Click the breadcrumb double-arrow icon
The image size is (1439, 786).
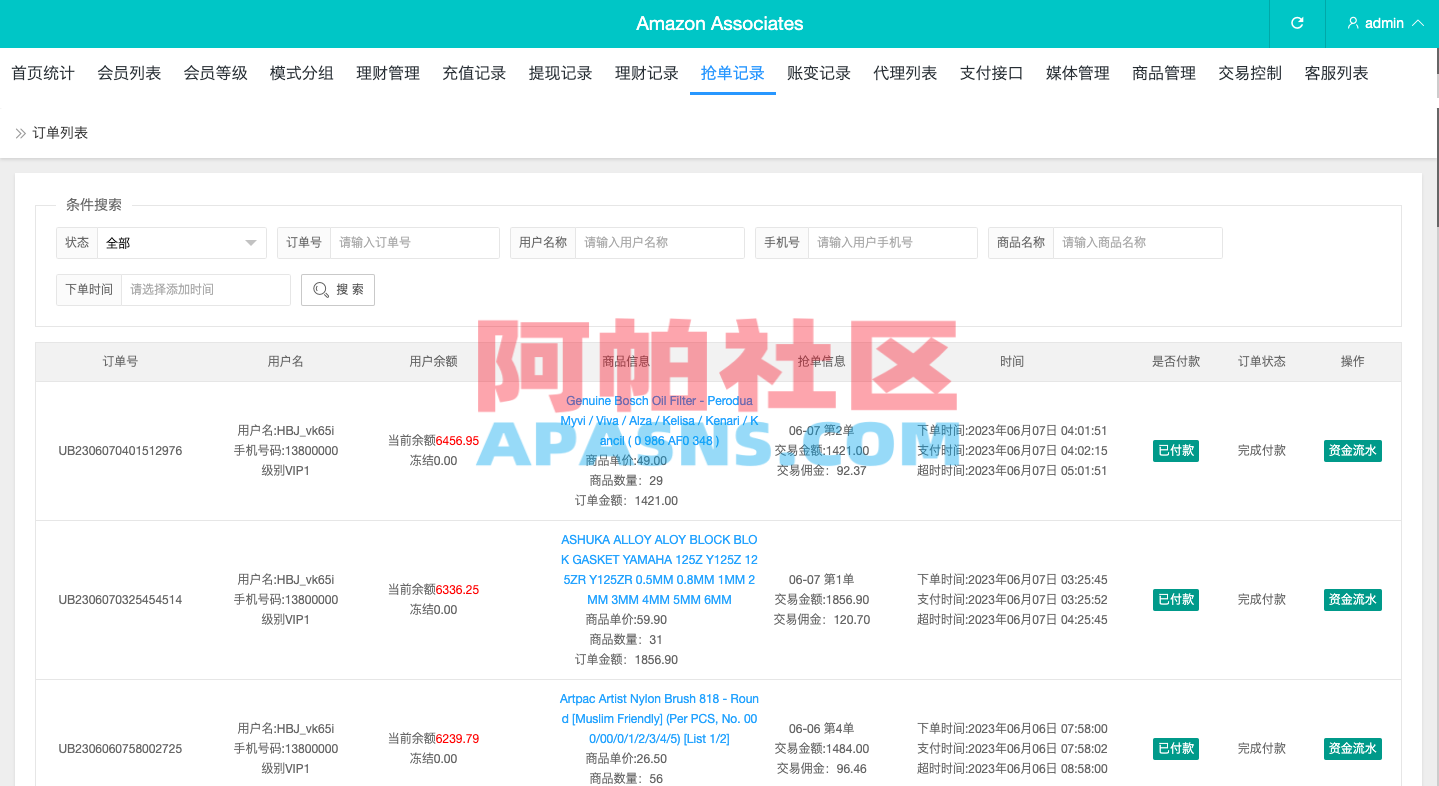(x=20, y=133)
